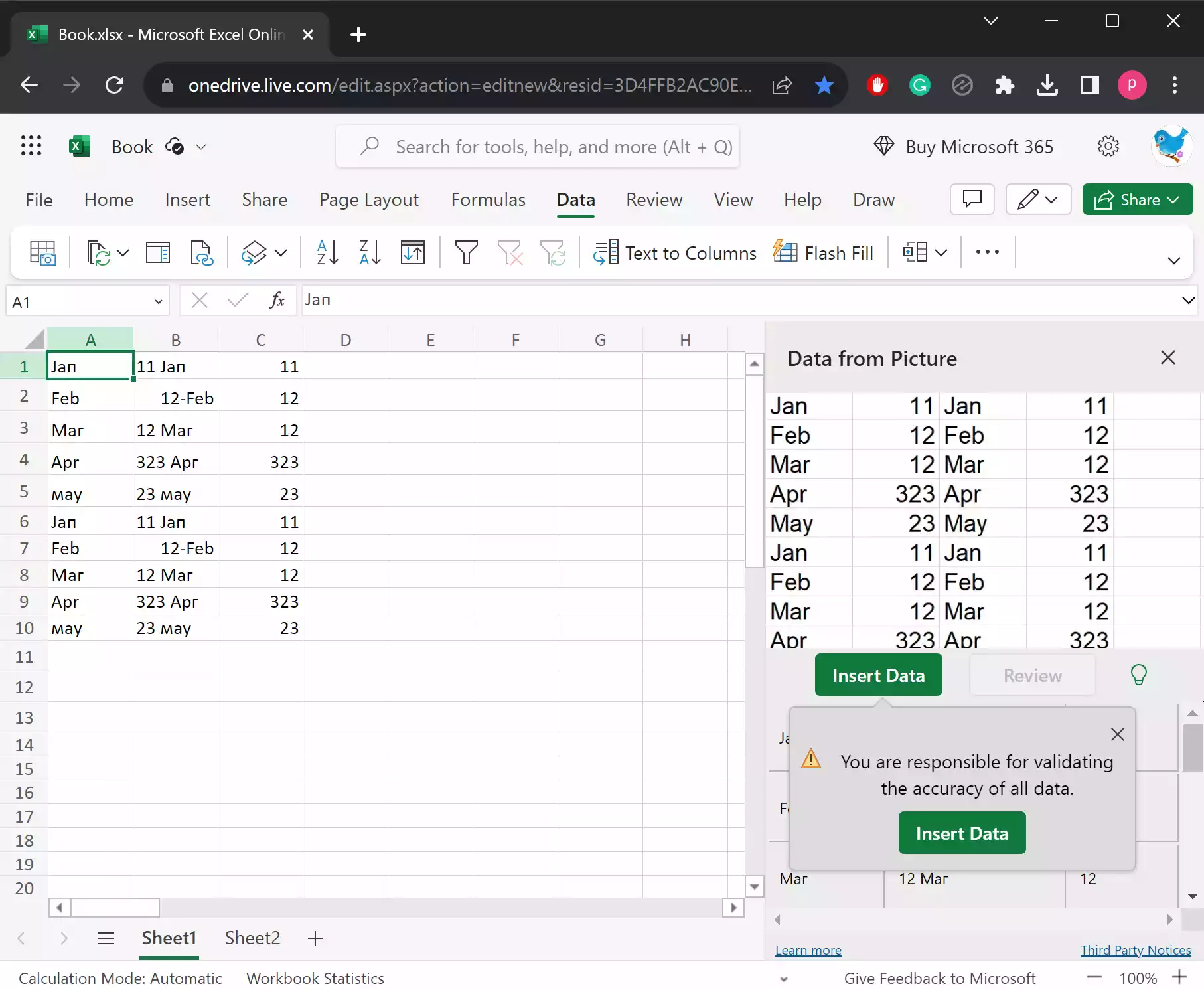Image resolution: width=1204 pixels, height=990 pixels.
Task: Open Custom Sort icon
Action: (x=413, y=253)
